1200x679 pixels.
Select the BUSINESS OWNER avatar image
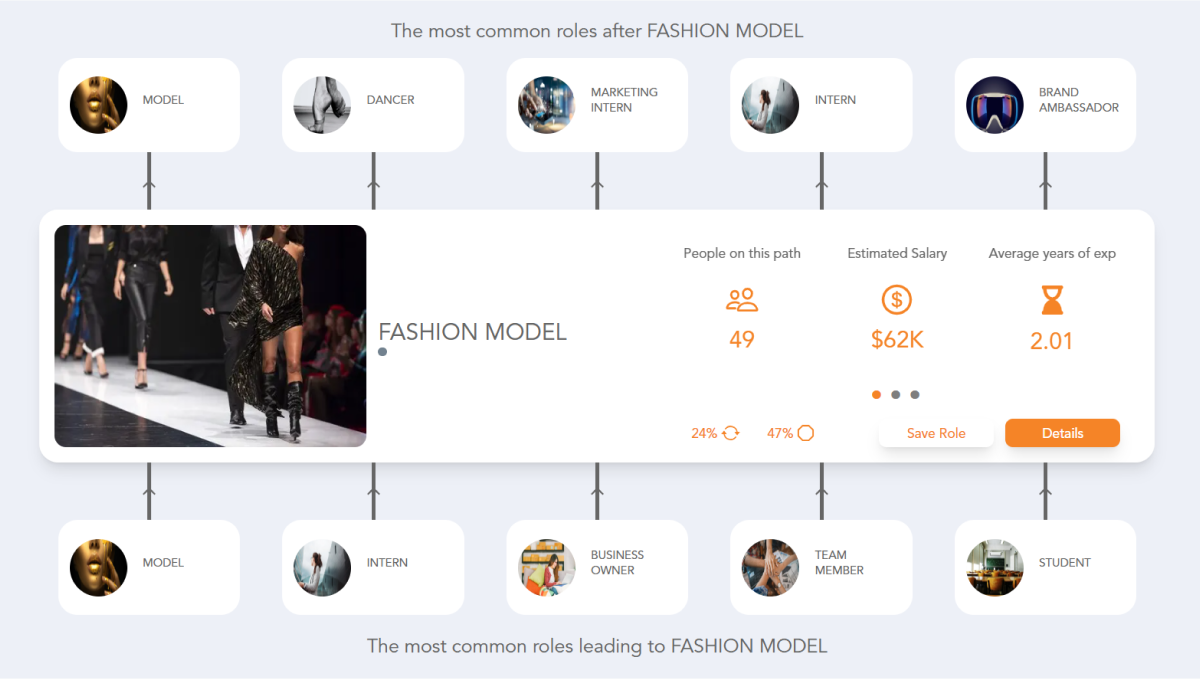(546, 567)
